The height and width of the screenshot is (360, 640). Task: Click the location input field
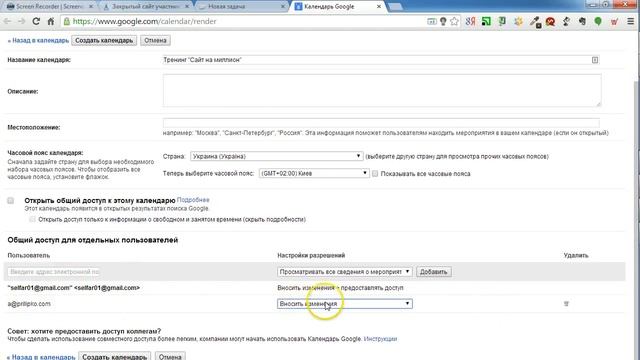(381, 123)
